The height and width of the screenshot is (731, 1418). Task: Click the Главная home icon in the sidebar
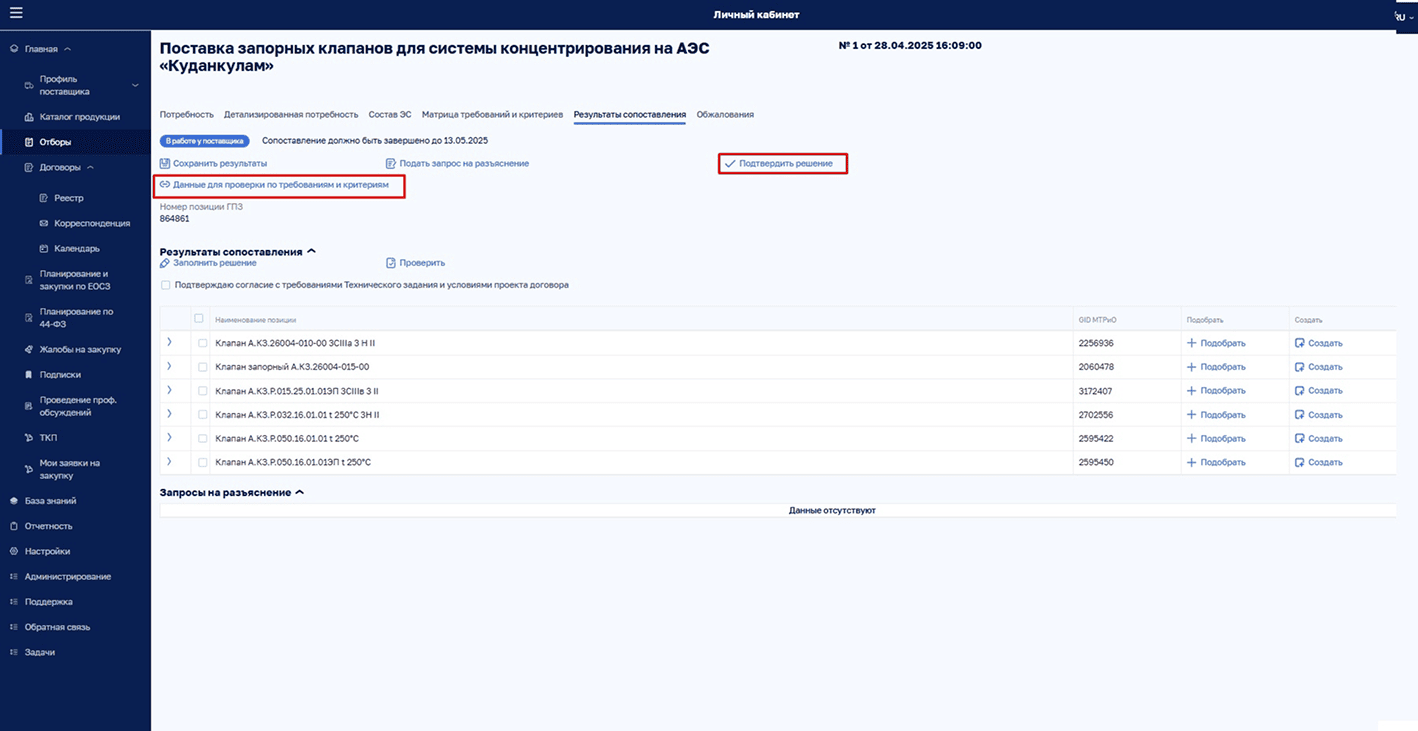click(x=14, y=49)
